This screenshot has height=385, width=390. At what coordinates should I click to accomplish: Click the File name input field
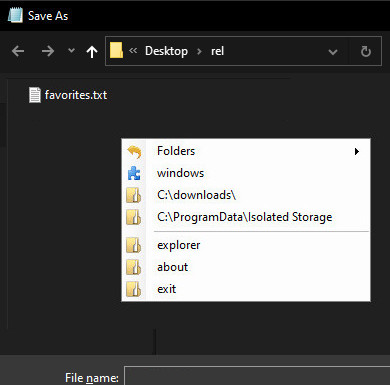(257, 376)
